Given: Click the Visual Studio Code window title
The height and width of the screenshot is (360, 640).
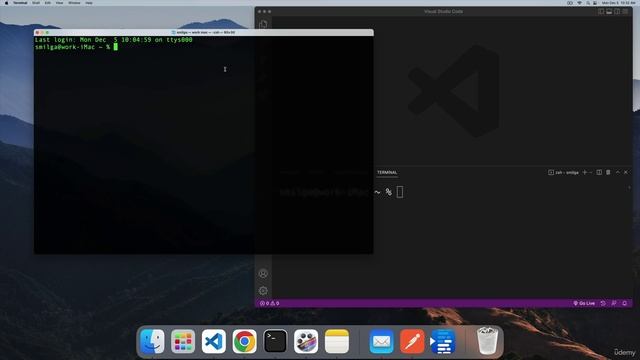Looking at the screenshot, I should 443,11.
